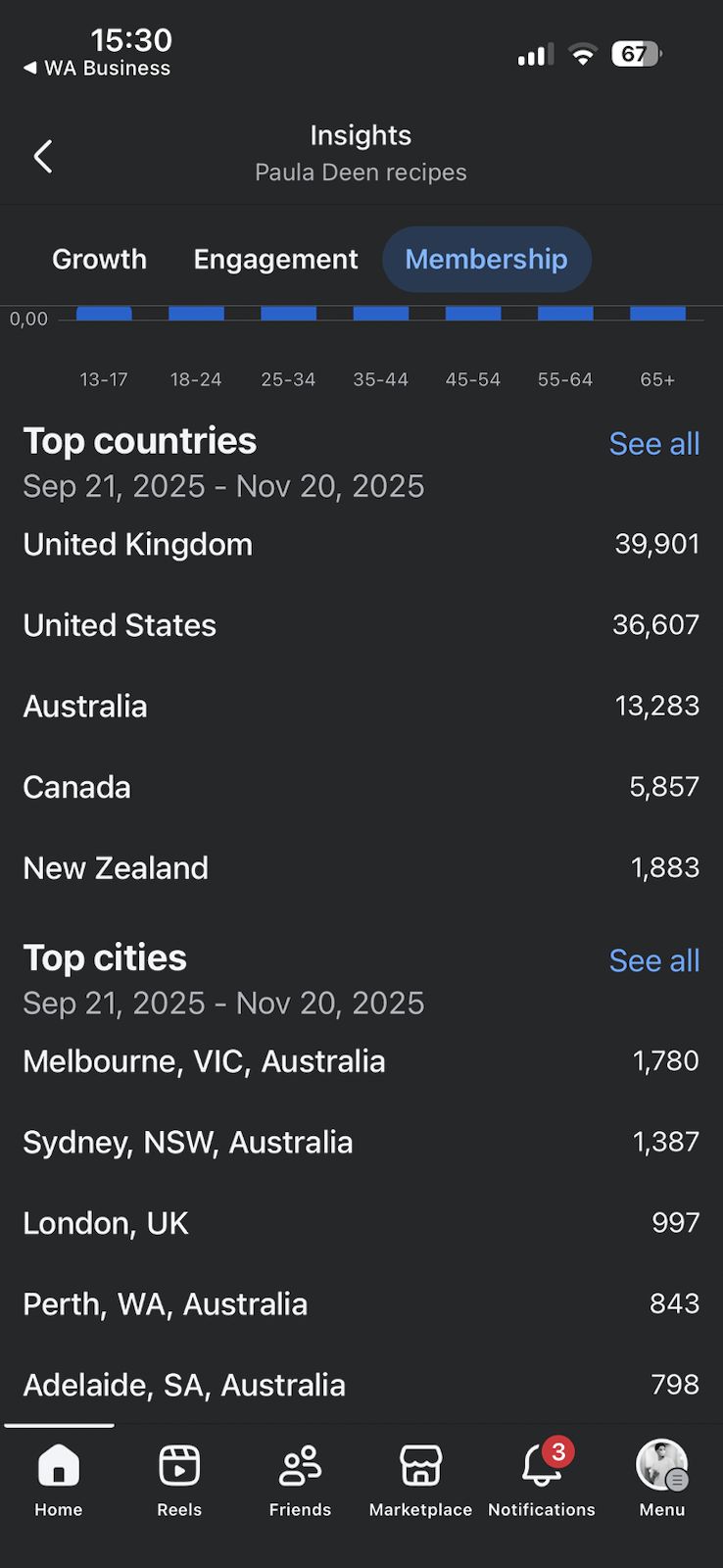
Task: Tap the 65+ age group bar
Action: (657, 314)
